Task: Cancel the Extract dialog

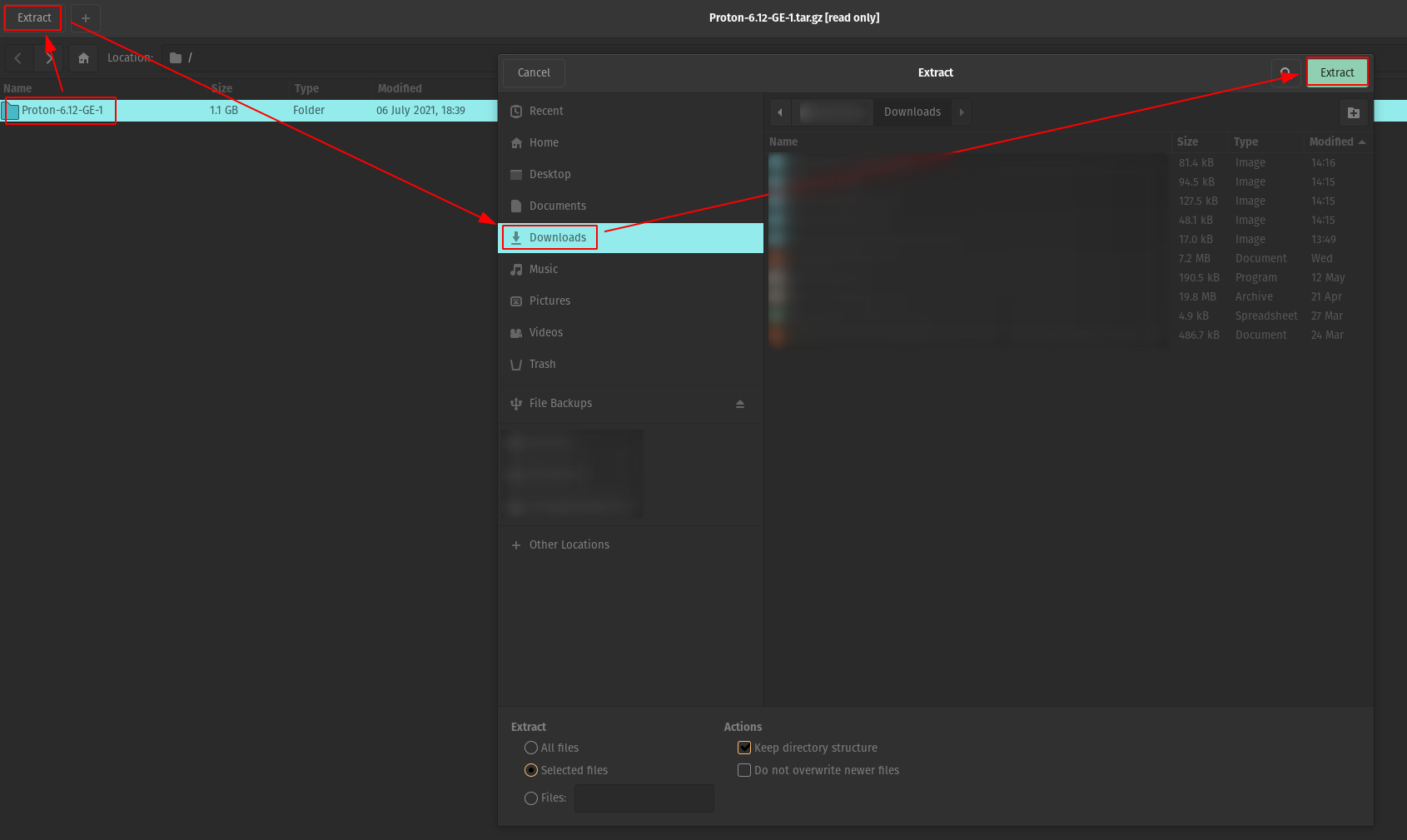Action: tap(534, 72)
